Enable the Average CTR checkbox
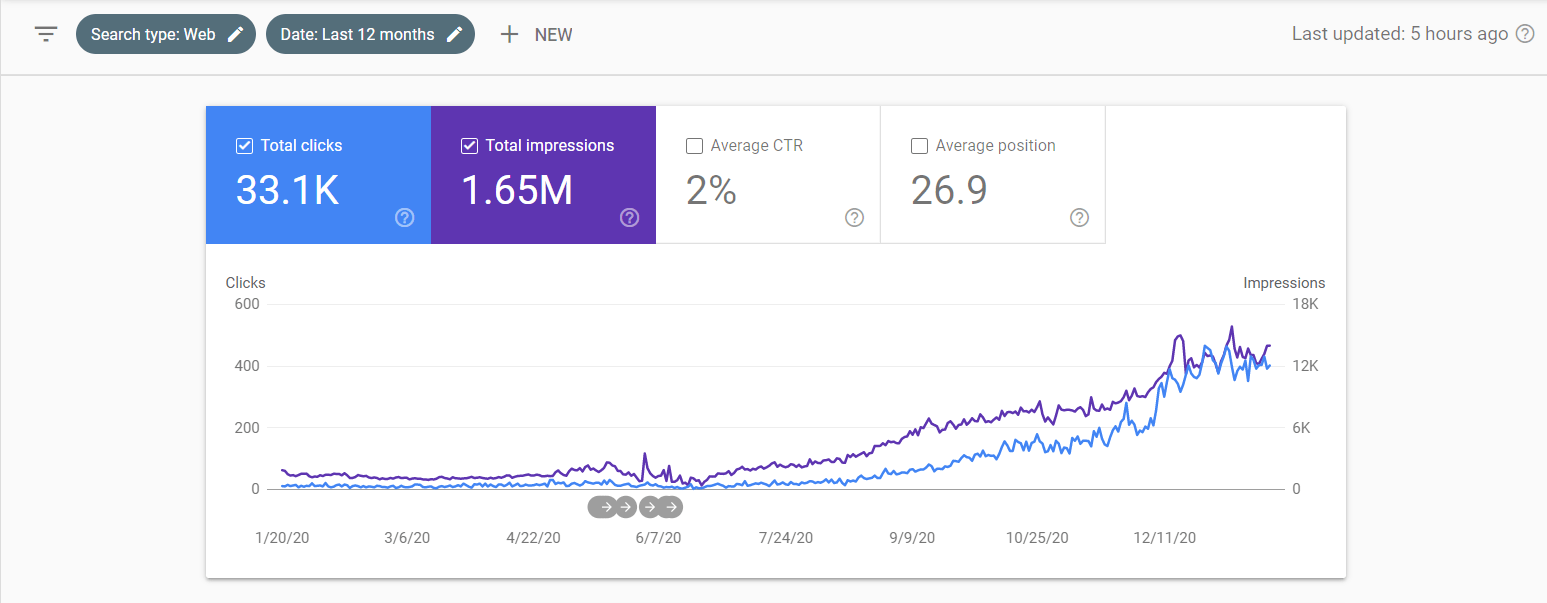1547x603 pixels. (694, 146)
